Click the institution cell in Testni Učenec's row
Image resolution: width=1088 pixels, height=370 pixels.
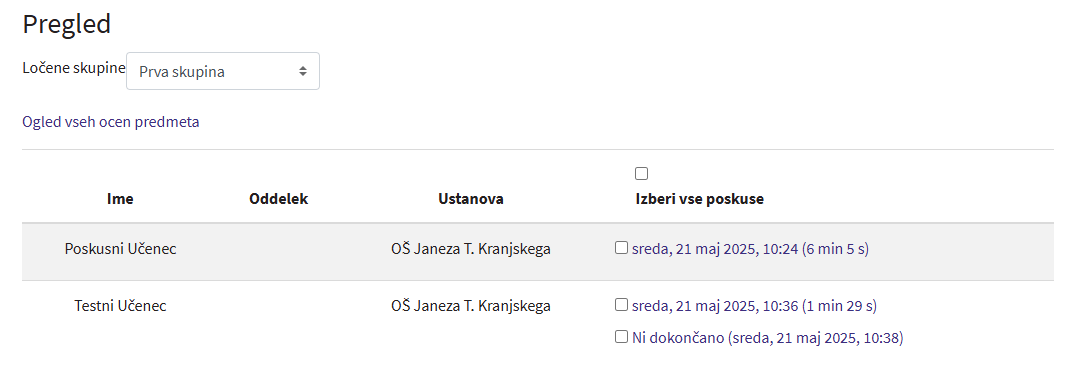(471, 305)
